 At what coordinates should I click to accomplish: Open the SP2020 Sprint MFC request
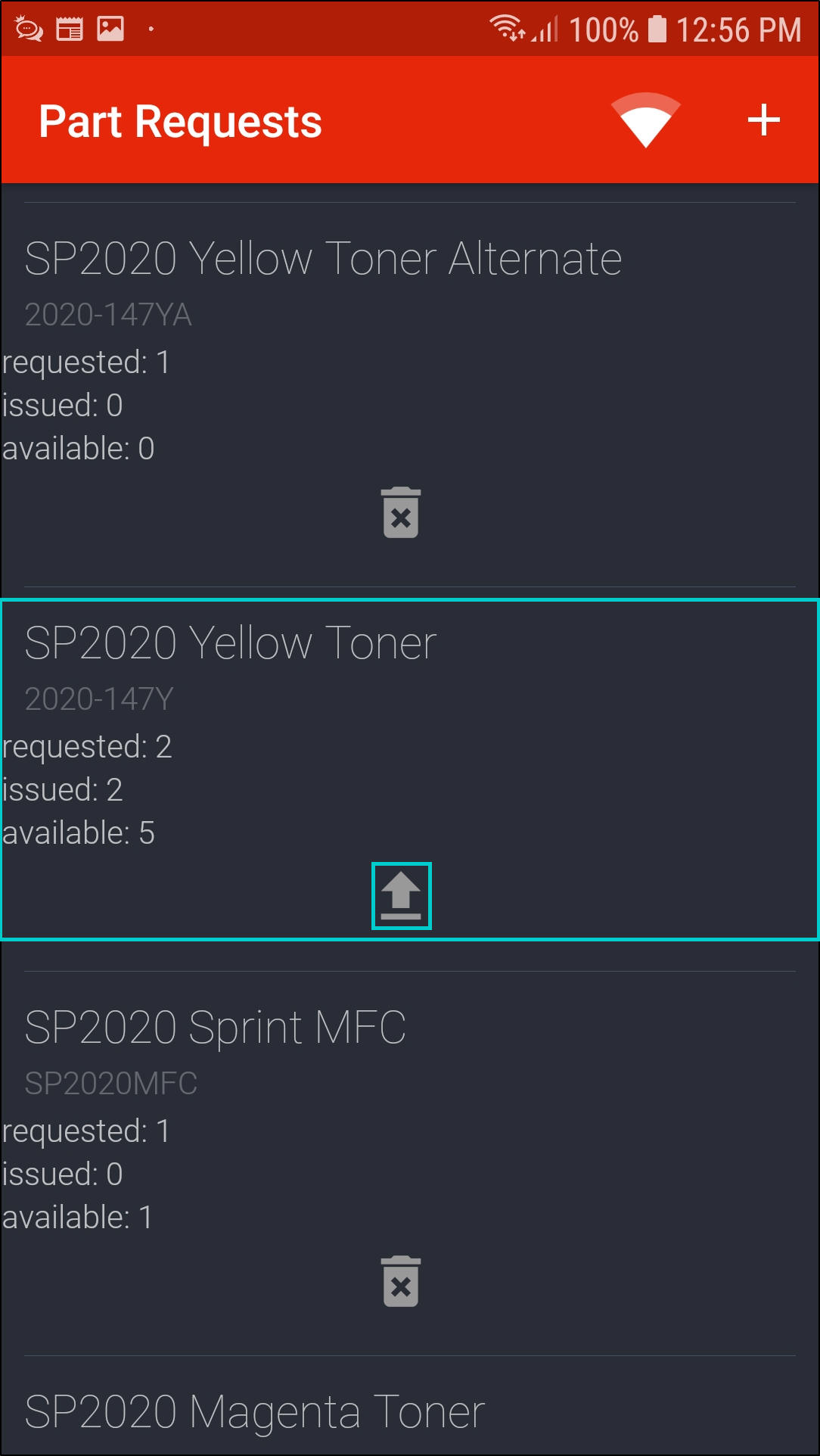pyautogui.click(x=216, y=1028)
